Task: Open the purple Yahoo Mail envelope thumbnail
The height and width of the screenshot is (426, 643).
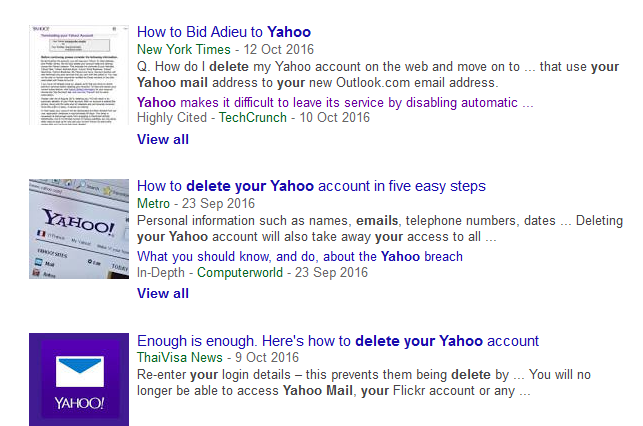Action: [79, 379]
